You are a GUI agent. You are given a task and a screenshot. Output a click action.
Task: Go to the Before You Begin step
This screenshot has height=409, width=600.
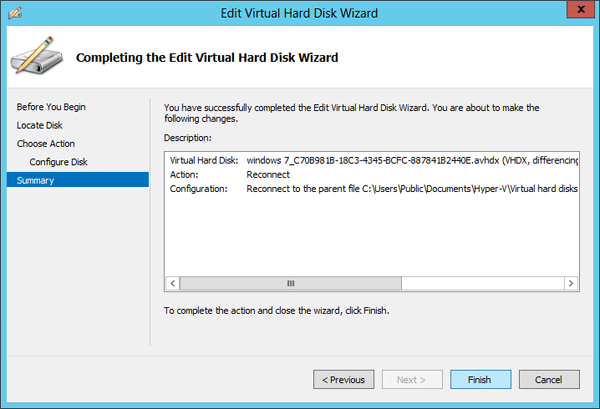click(51, 107)
